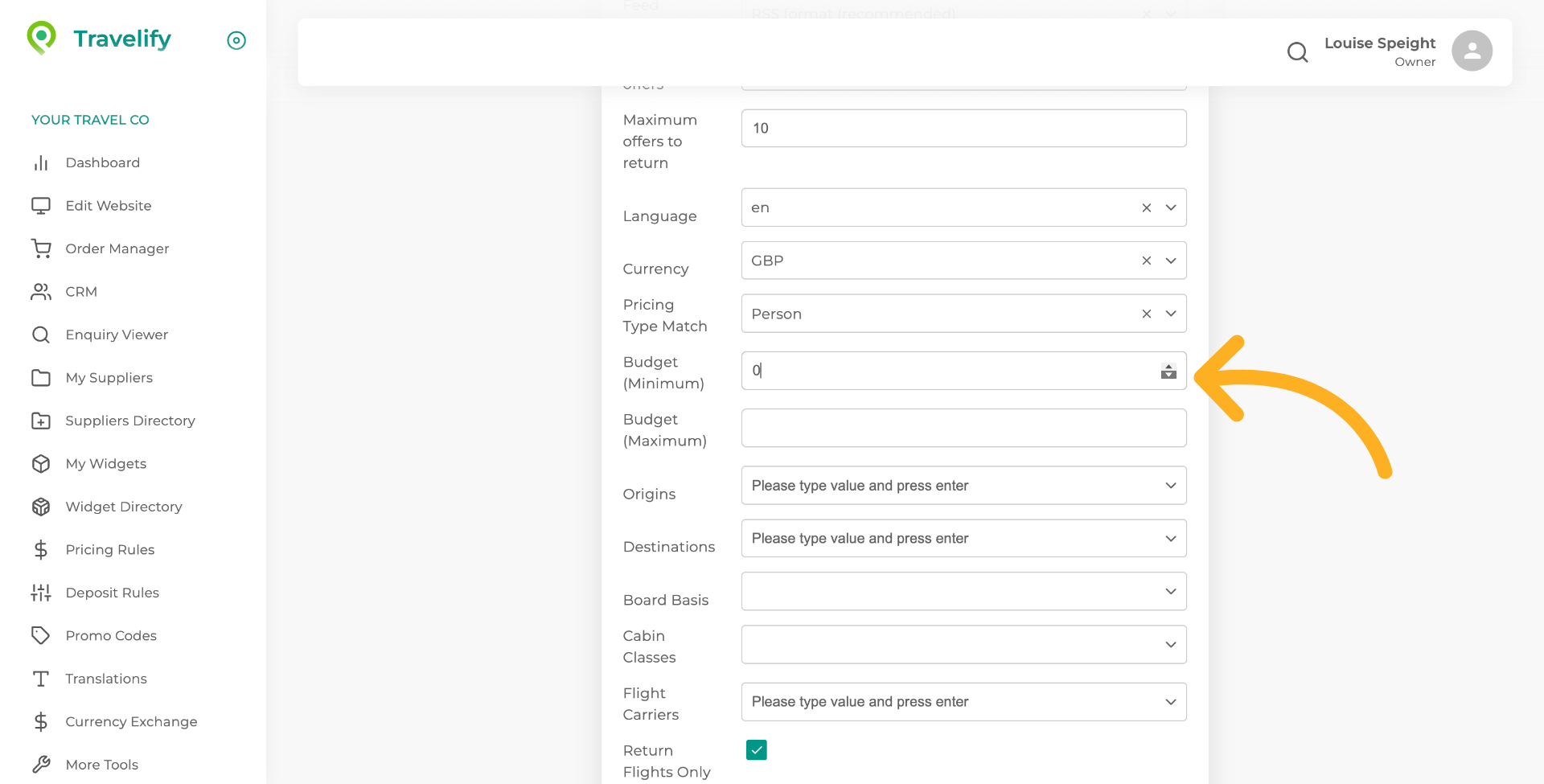Click the Travelify logo
The image size is (1544, 784).
point(99,39)
